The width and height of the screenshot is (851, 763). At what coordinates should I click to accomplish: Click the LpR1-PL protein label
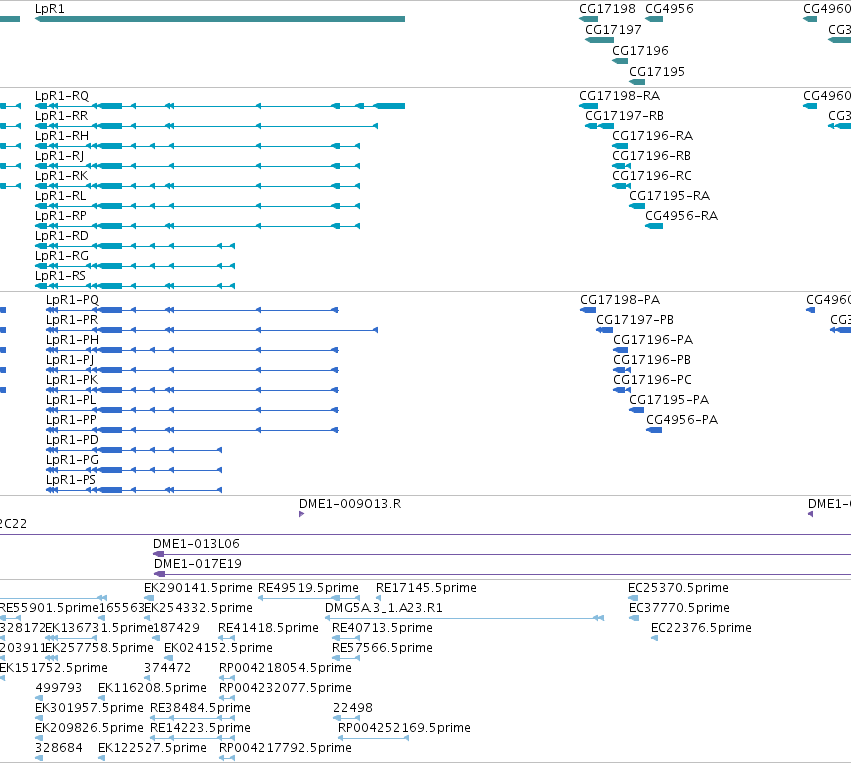click(71, 400)
